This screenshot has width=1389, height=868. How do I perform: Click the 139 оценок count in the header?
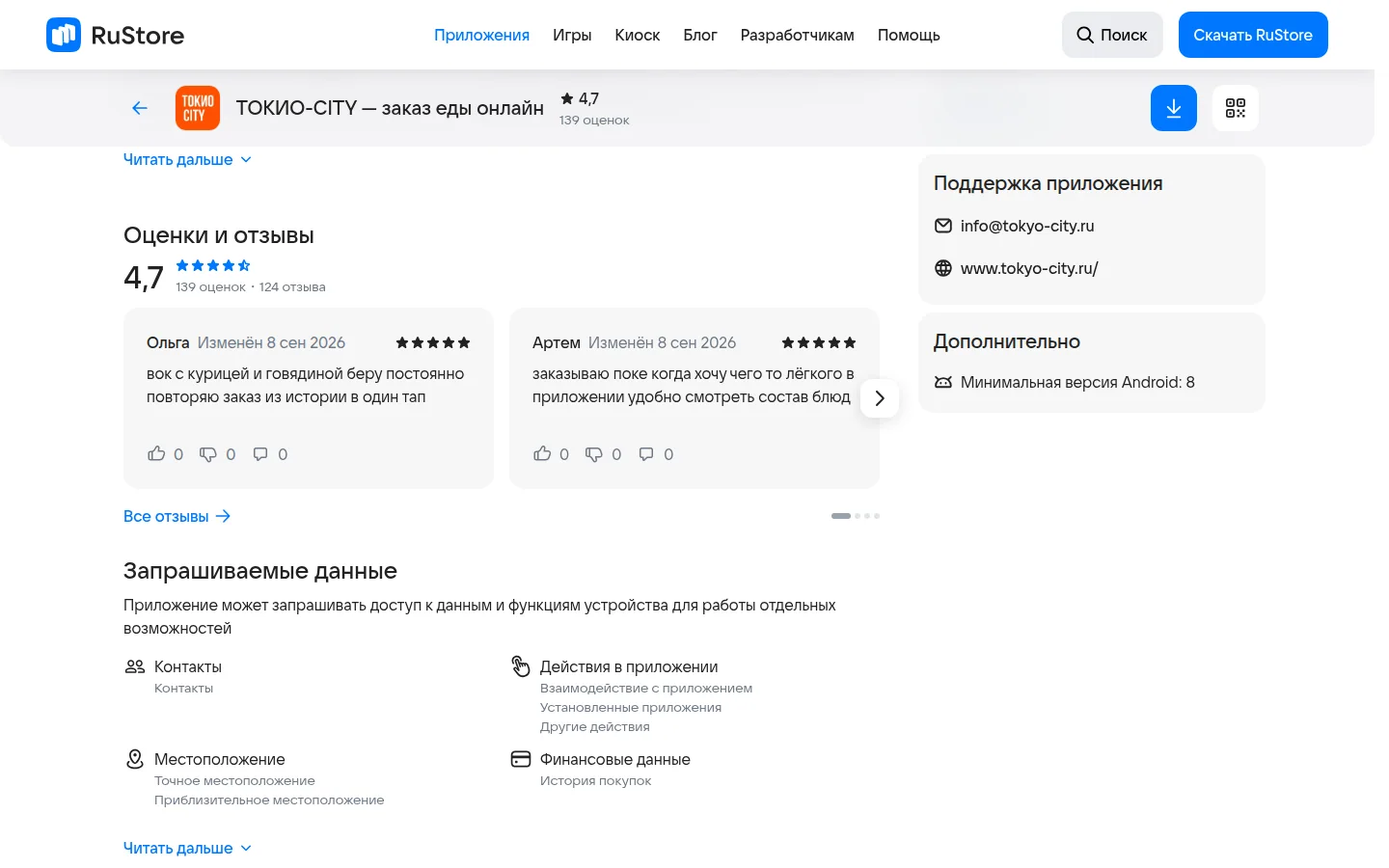pos(594,121)
